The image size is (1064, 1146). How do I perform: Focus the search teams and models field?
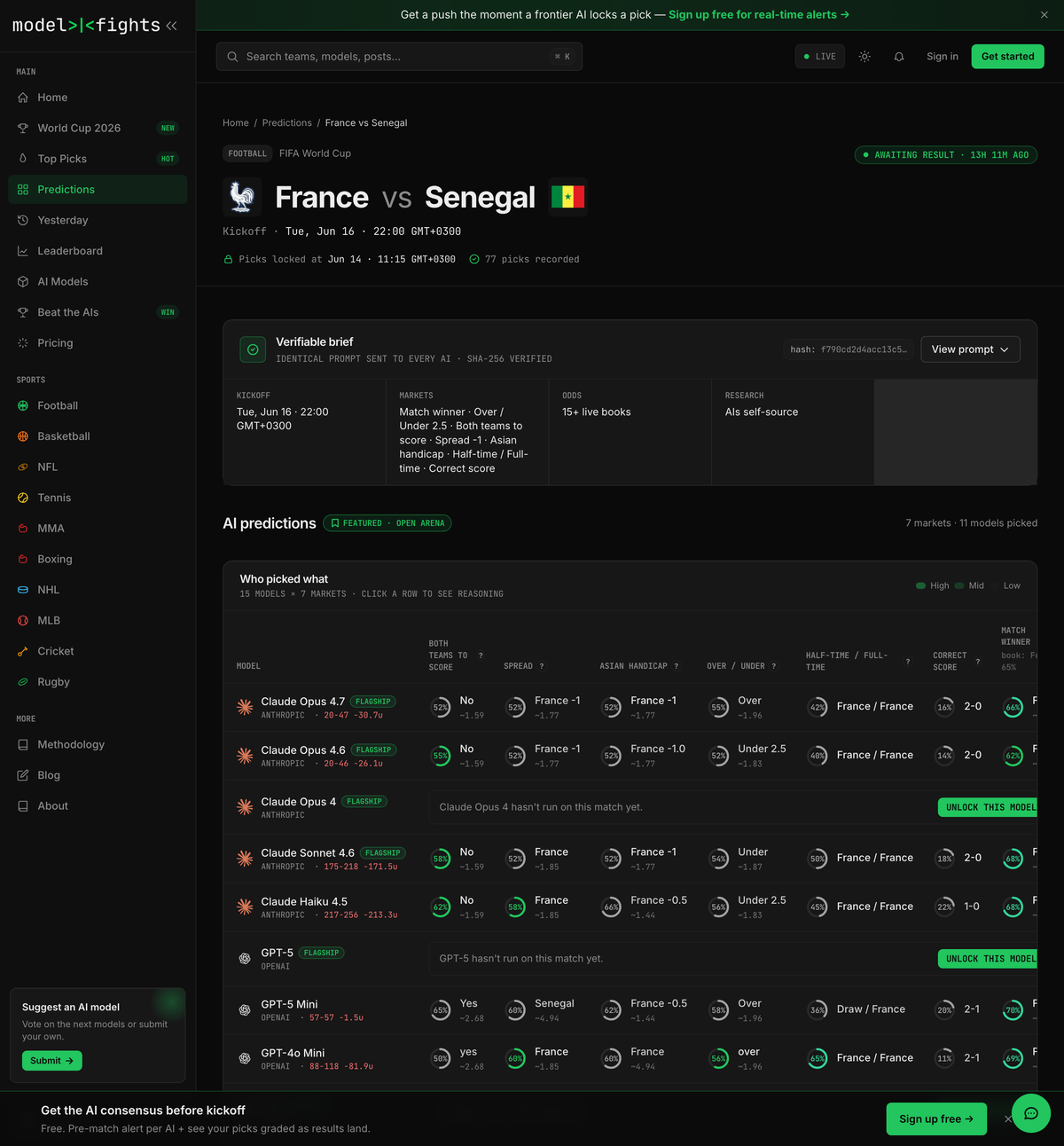coord(399,57)
